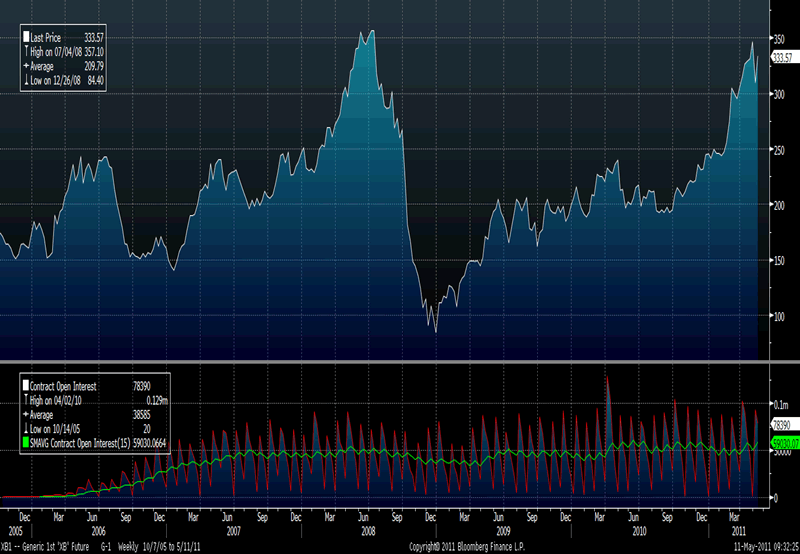This screenshot has width=800, height=554.
Task: Click the July 2008 price peak on chart
Action: coord(373,32)
